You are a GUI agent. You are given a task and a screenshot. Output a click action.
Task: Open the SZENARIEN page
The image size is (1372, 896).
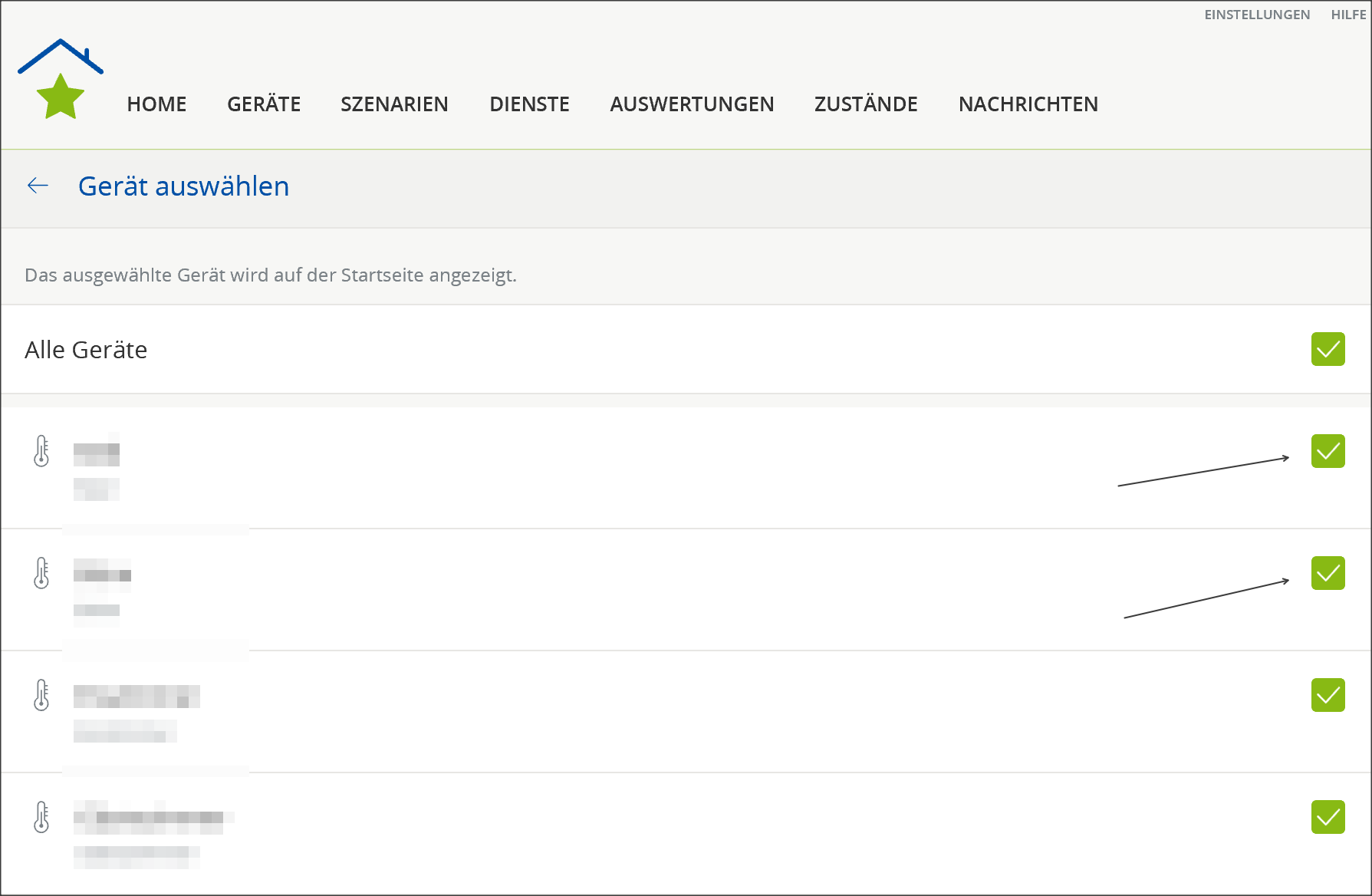tap(394, 104)
